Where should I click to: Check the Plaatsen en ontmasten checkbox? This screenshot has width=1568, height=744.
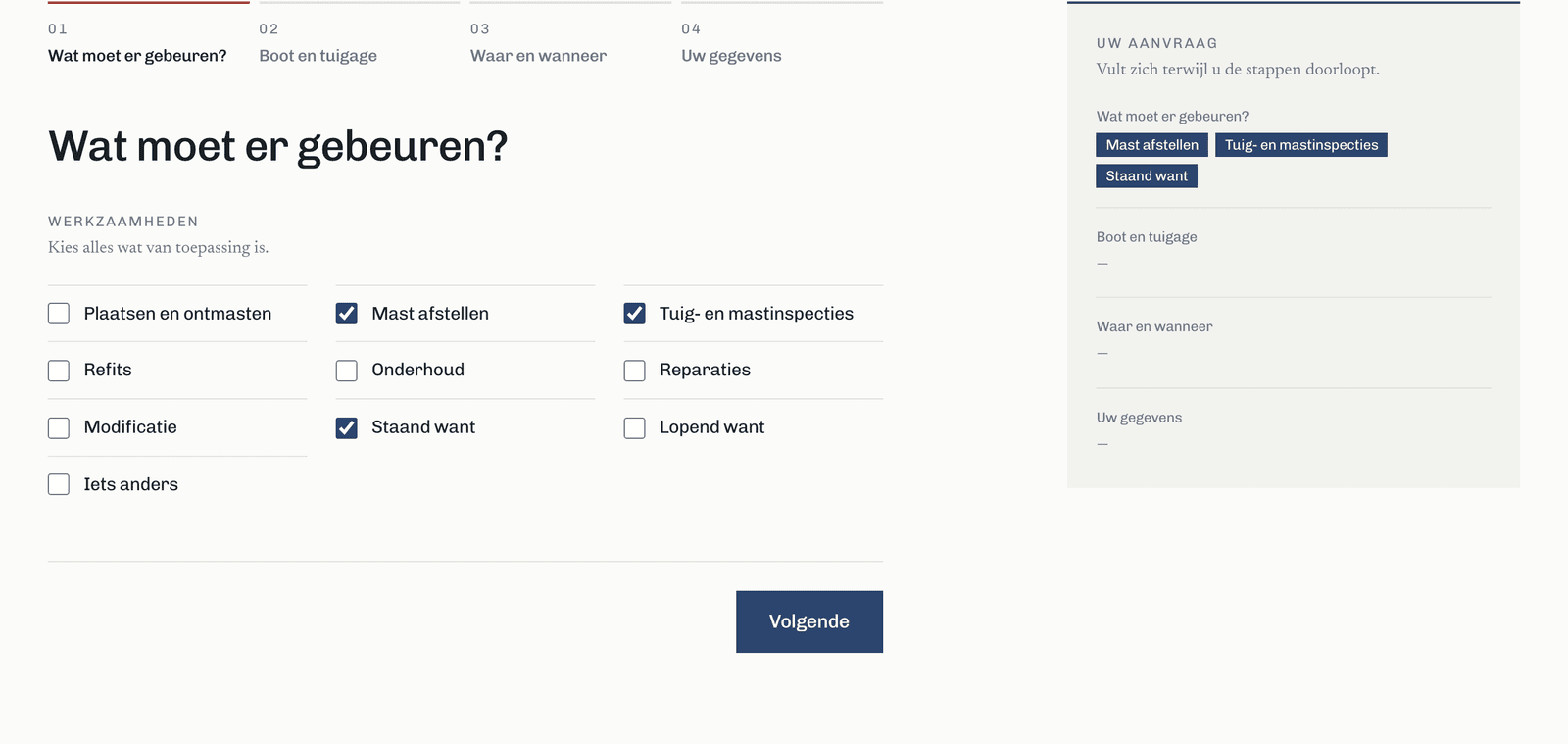(x=59, y=314)
